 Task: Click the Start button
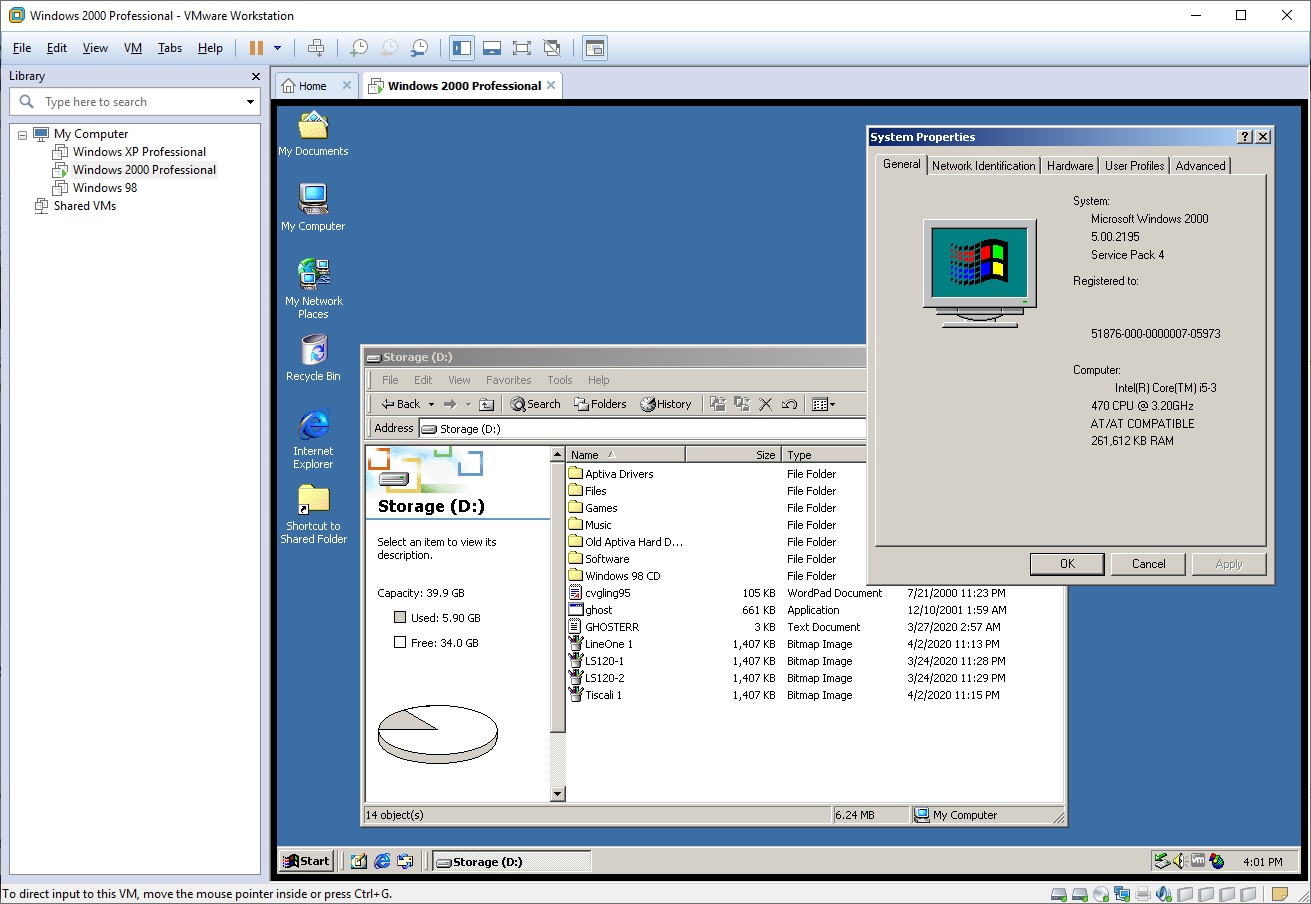click(x=306, y=861)
